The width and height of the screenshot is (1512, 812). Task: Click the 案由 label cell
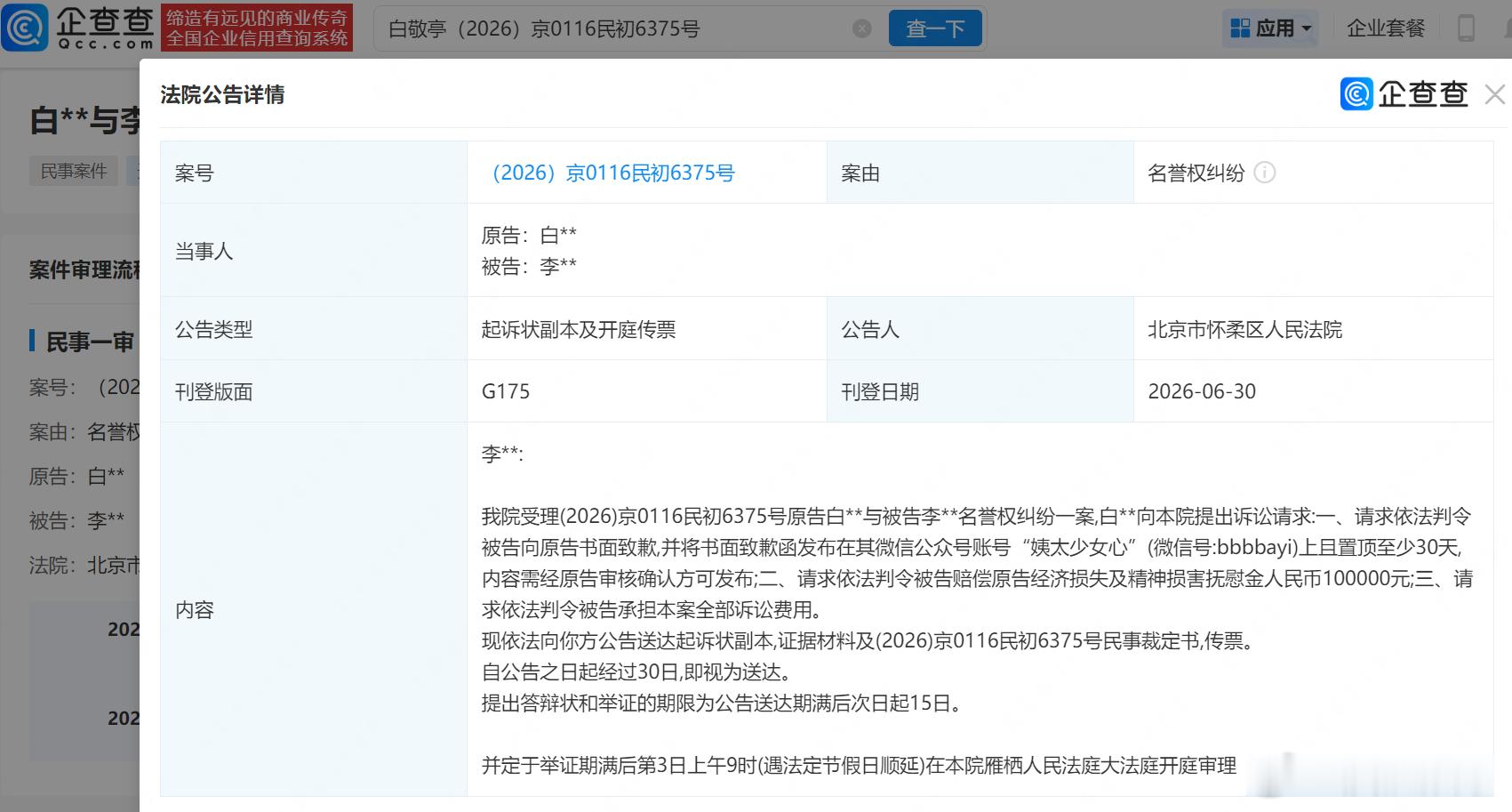click(980, 173)
